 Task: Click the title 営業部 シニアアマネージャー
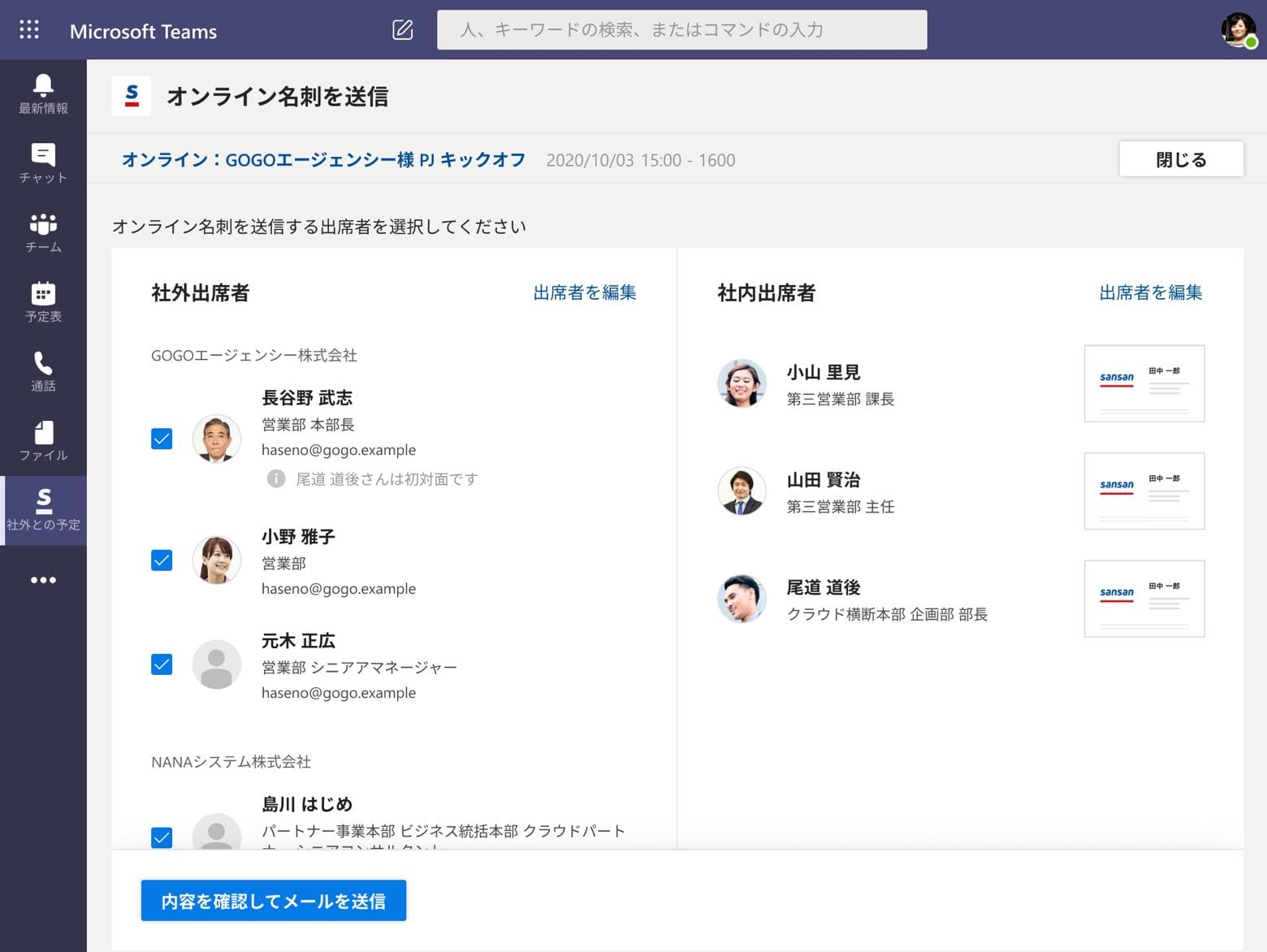pos(359,668)
